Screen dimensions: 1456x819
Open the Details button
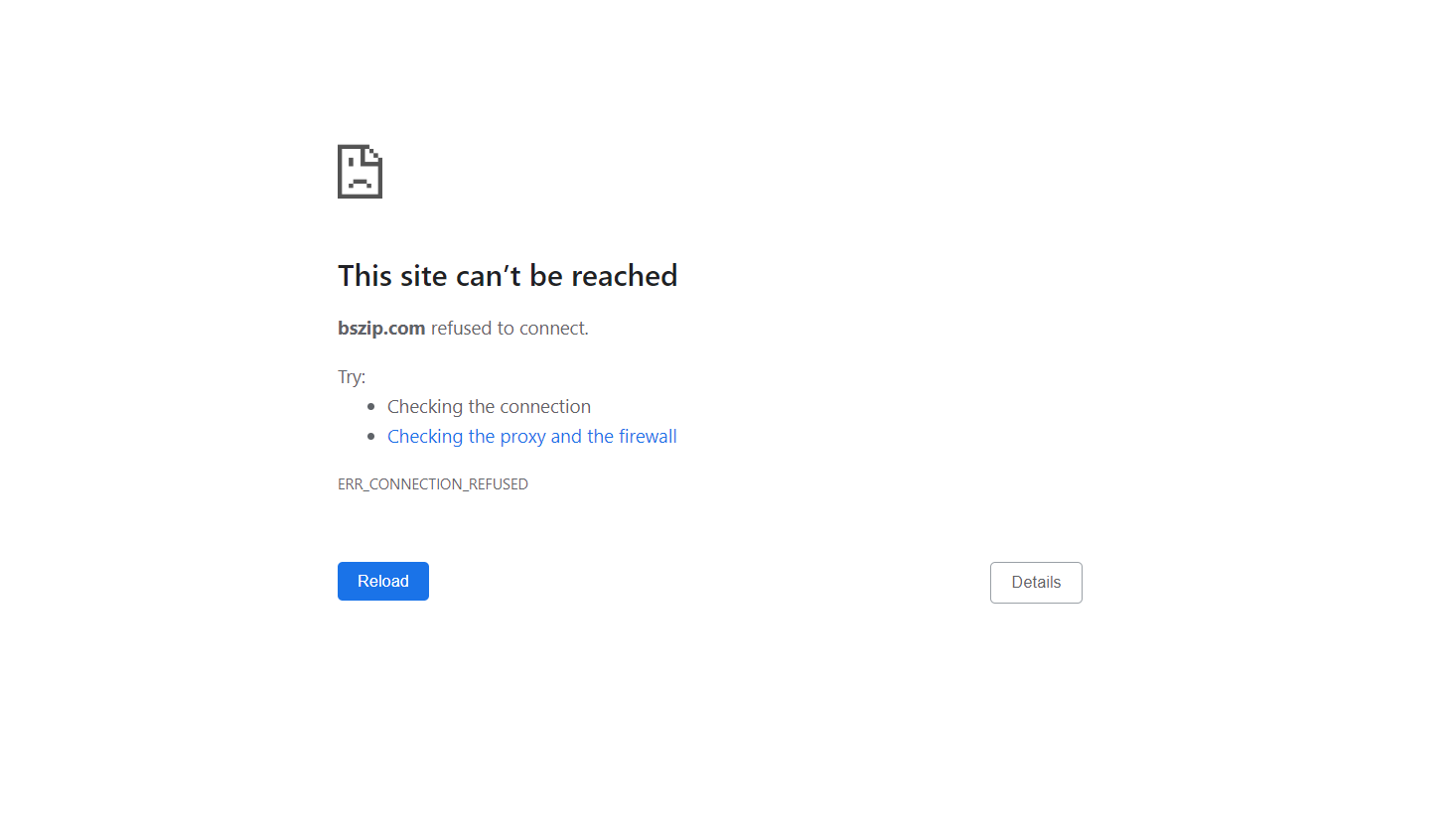point(1036,583)
